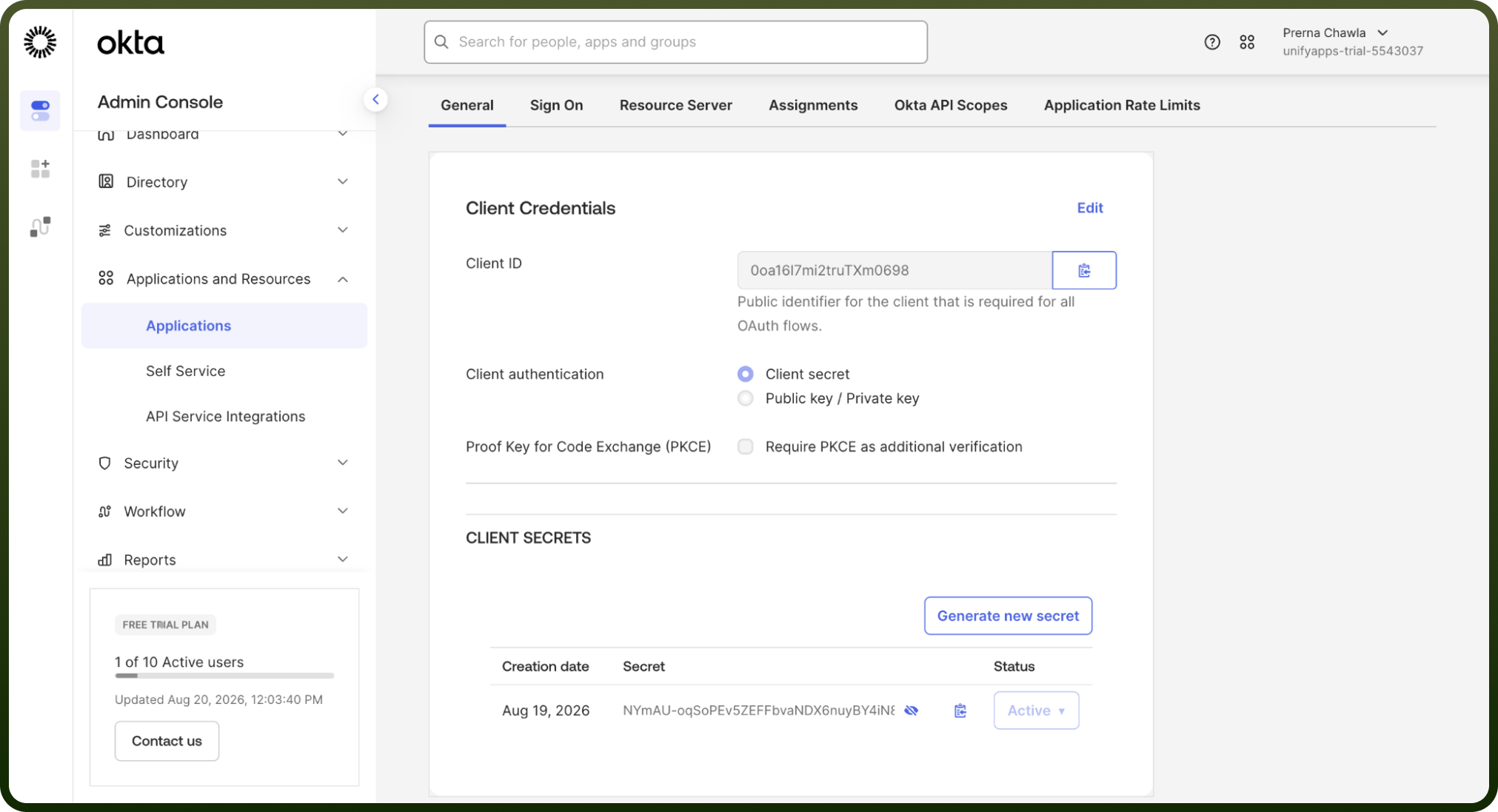Focus the search for people, apps field

pos(675,42)
